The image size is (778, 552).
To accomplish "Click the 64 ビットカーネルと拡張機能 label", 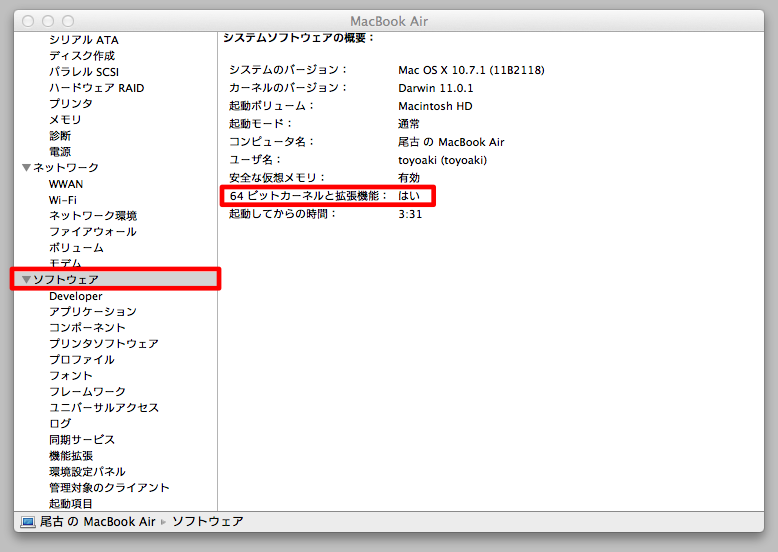I will coord(309,196).
